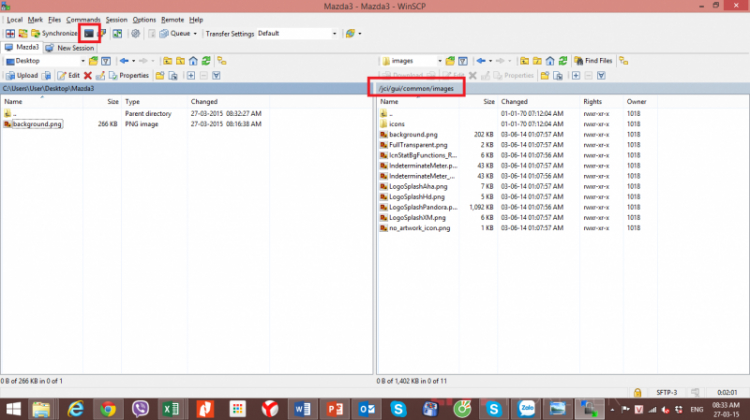Click the local Home Directory icon
The image size is (750, 420).
tap(193, 61)
